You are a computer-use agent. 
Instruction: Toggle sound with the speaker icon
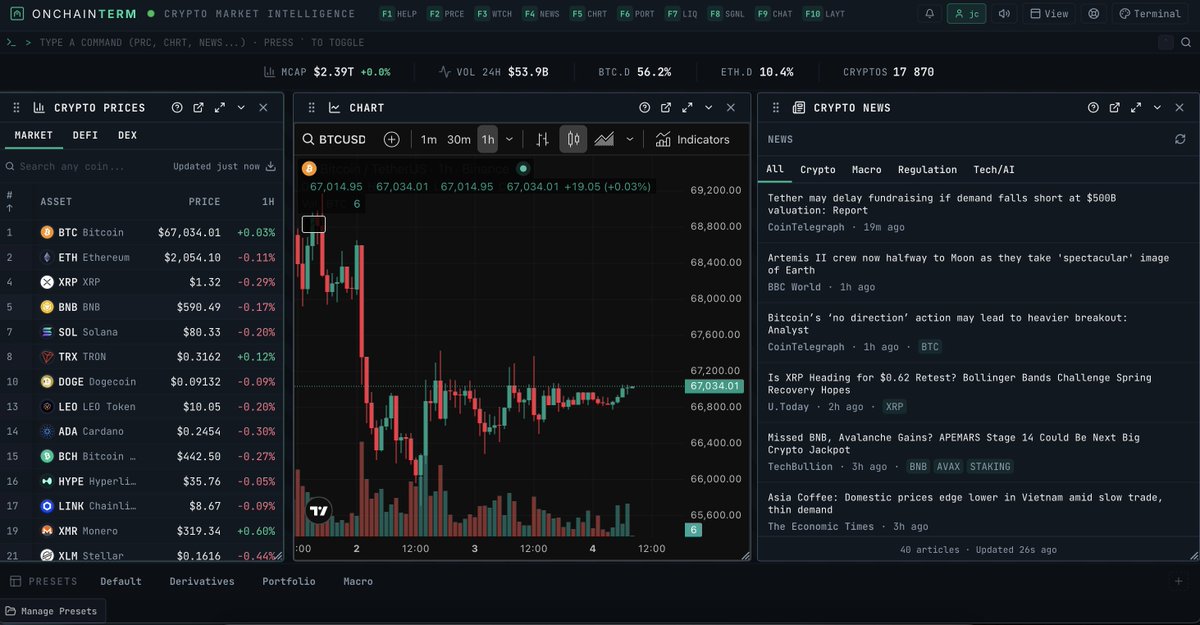pos(1003,14)
